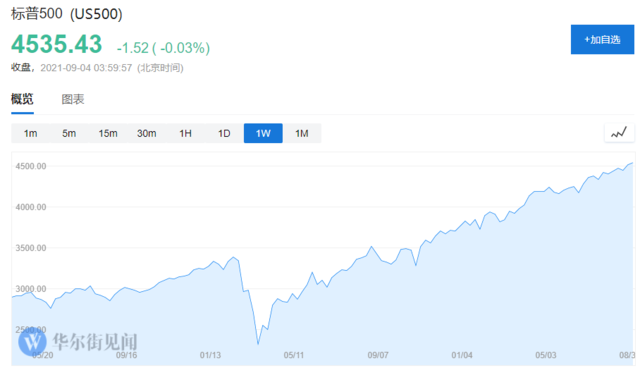Click the +加自选 add to watchlist button

click(602, 40)
